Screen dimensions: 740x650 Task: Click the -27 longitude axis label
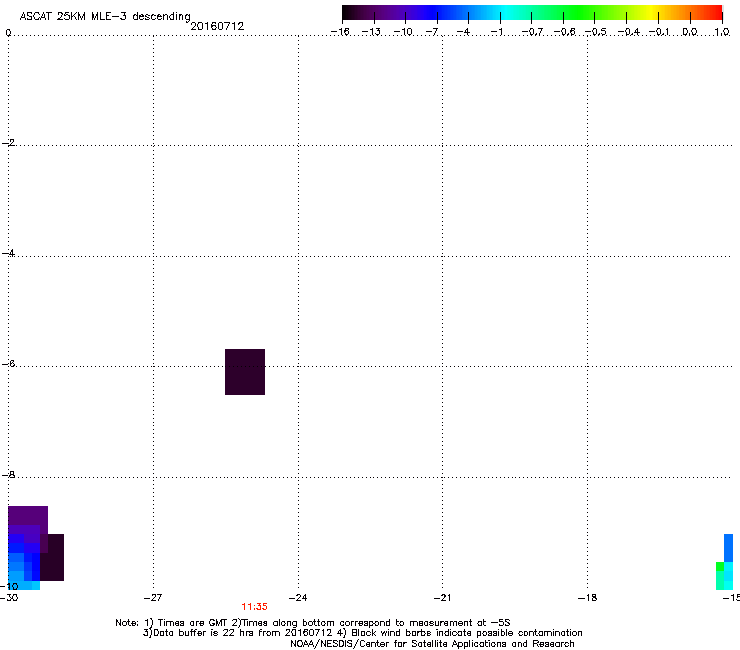(153, 598)
